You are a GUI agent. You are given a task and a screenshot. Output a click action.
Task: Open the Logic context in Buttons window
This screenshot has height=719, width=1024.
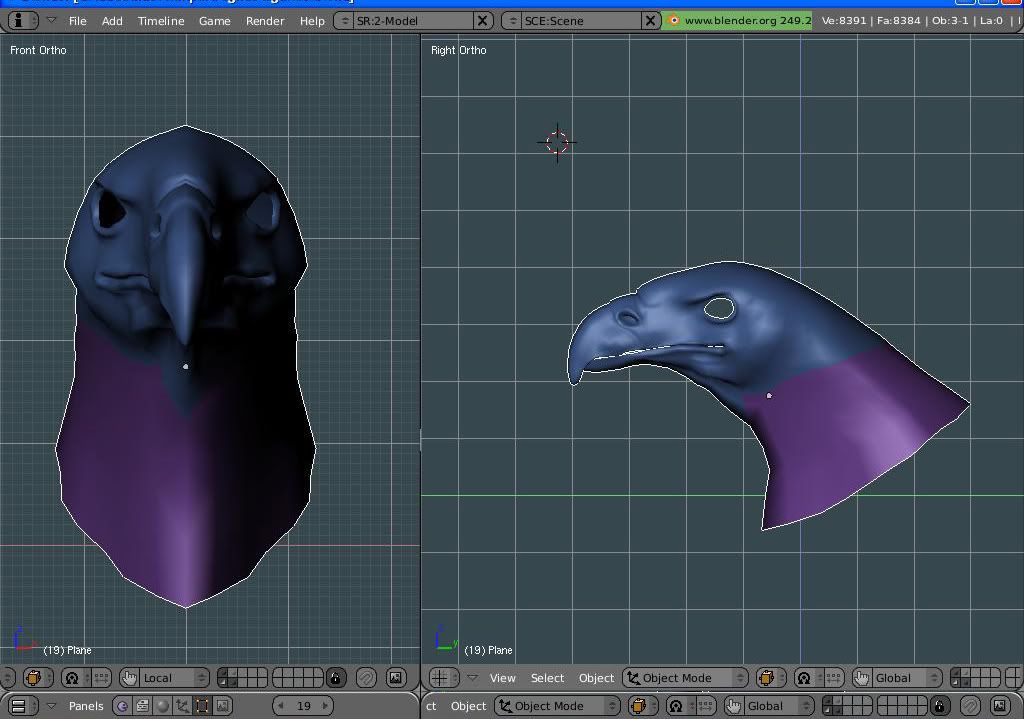(122, 706)
